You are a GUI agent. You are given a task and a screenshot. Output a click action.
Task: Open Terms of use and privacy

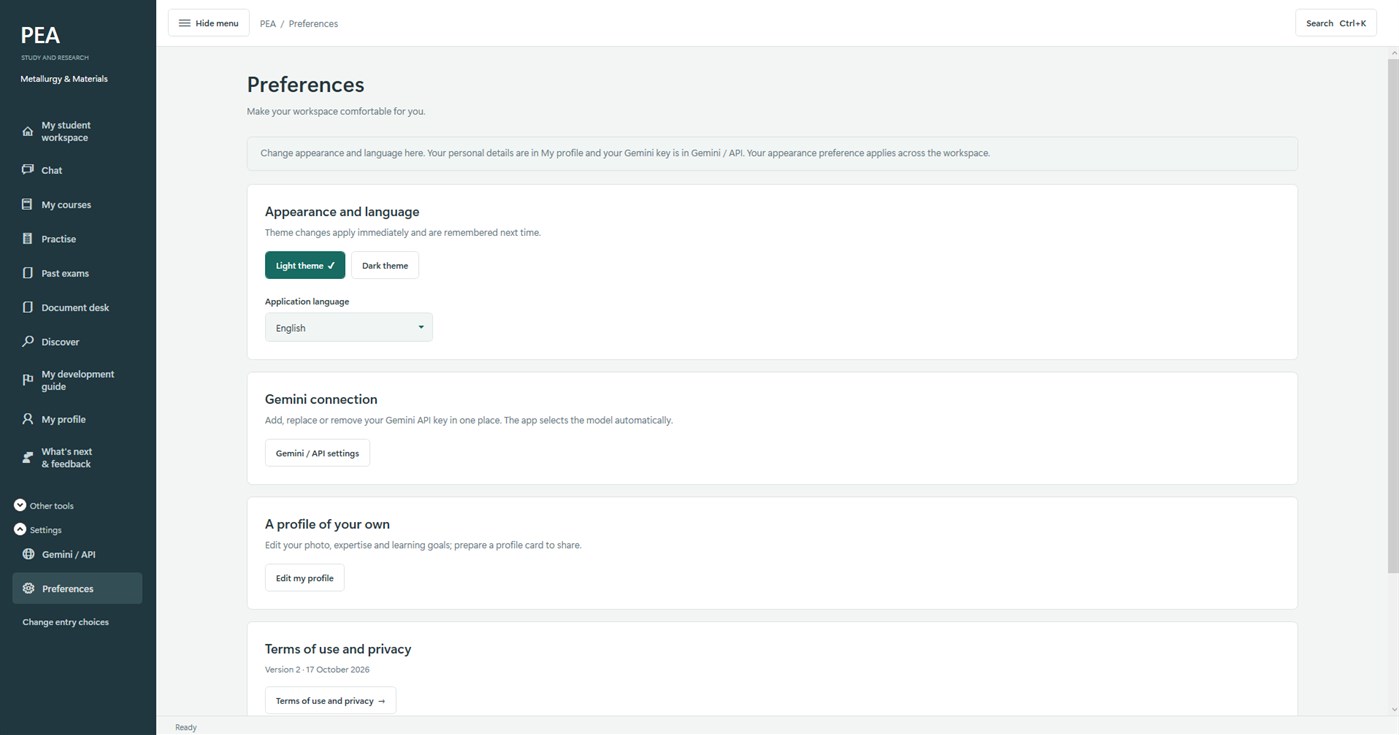tap(330, 701)
